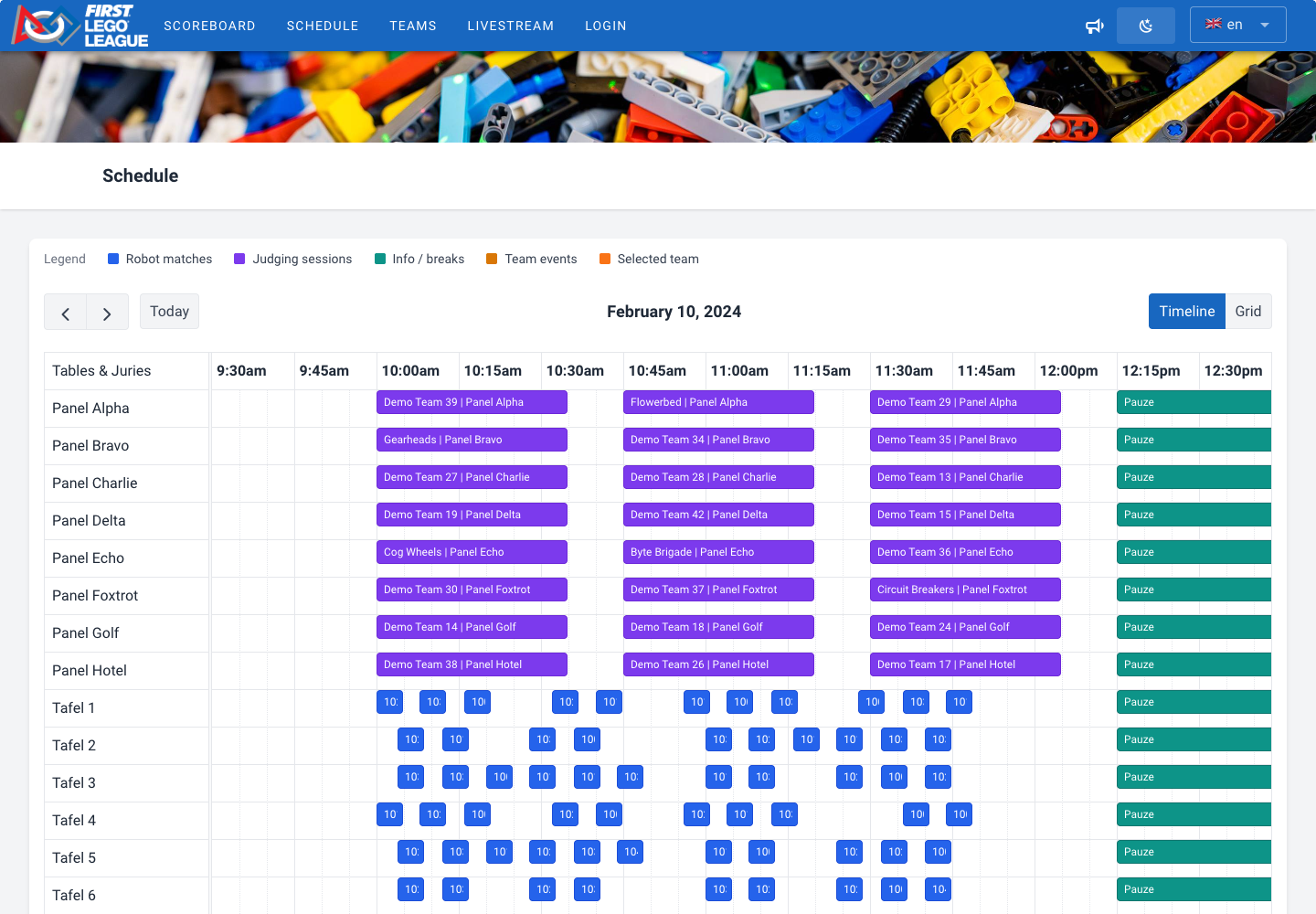Toggle dark mode with the moon button
This screenshot has height=914, width=1316.
[x=1146, y=26]
